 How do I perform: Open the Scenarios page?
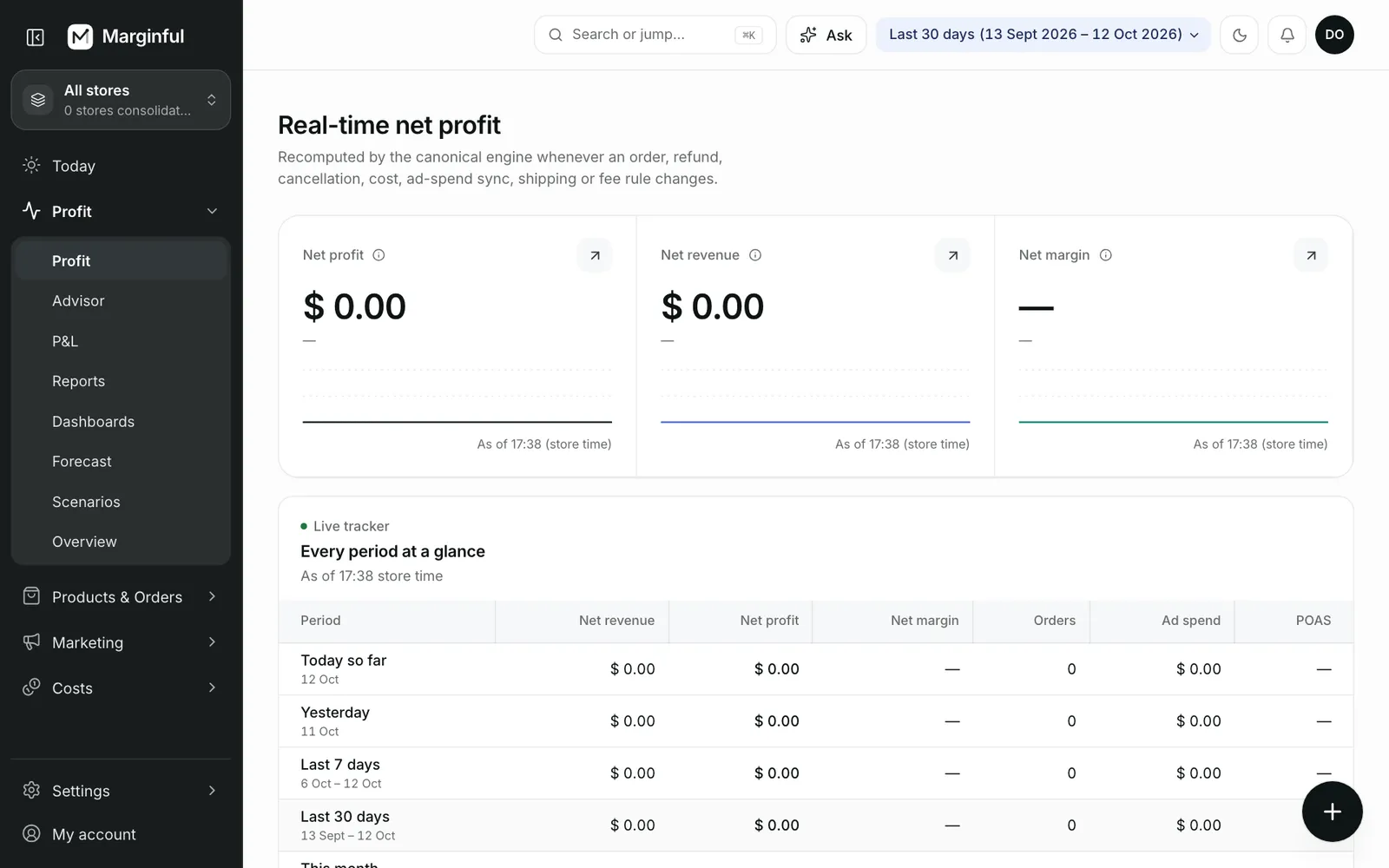(121, 502)
